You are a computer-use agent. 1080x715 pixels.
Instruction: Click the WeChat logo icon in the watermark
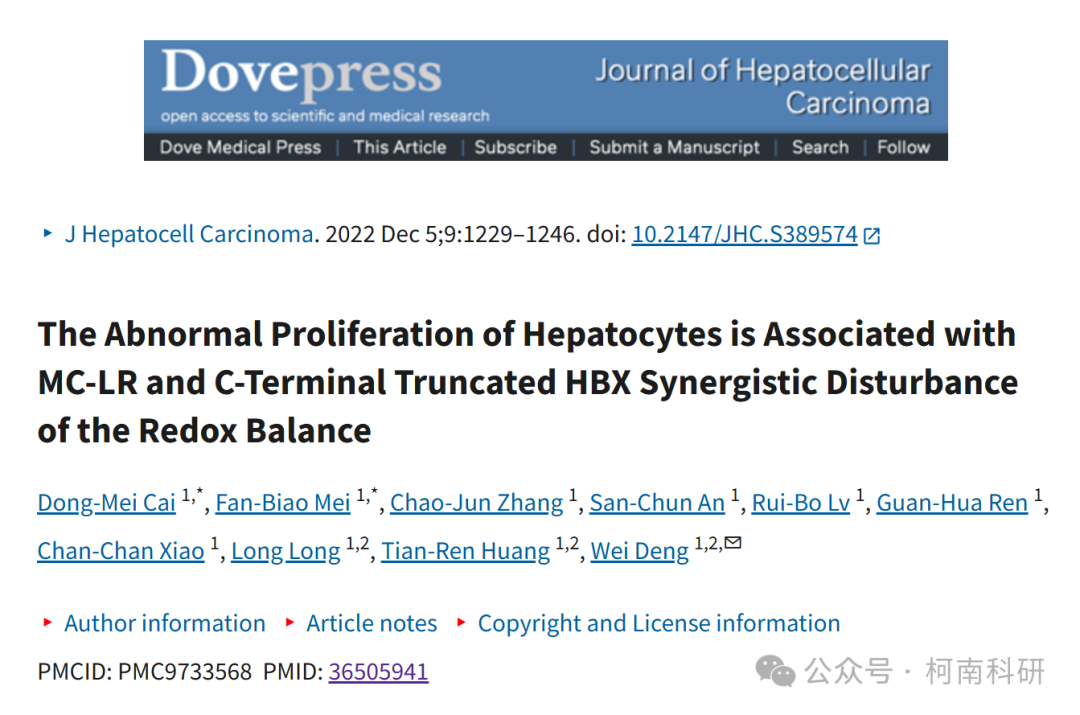(775, 670)
